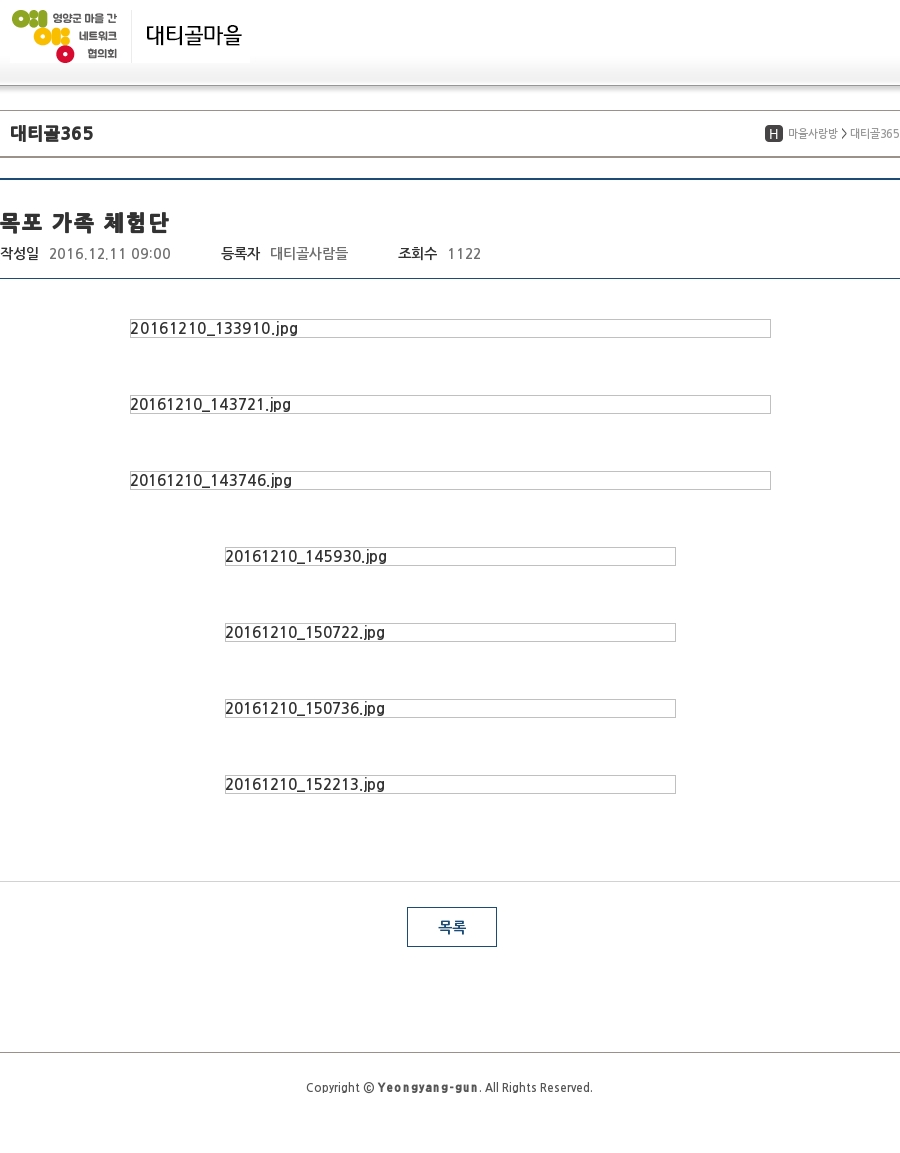The width and height of the screenshot is (900, 1153).
Task: Open the 20161210_150736.jpg picture
Action: click(x=450, y=708)
